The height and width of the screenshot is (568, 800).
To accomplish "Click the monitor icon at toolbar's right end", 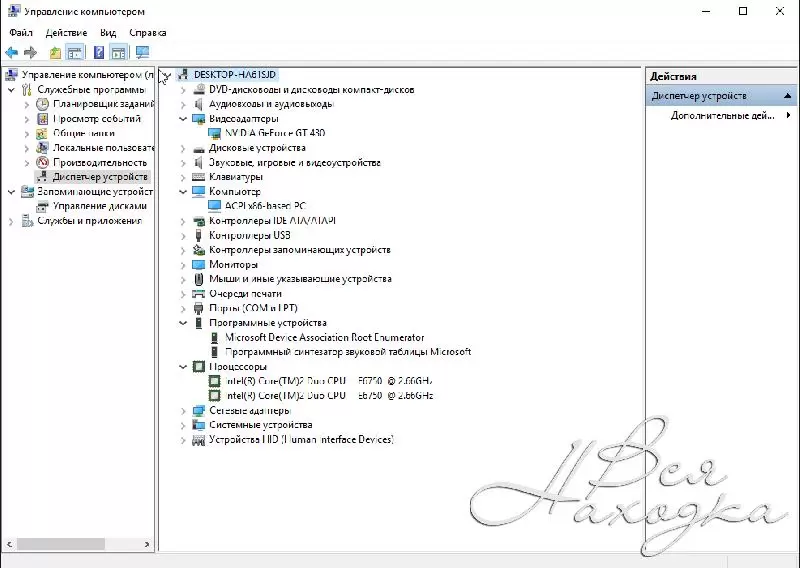I will (x=142, y=52).
